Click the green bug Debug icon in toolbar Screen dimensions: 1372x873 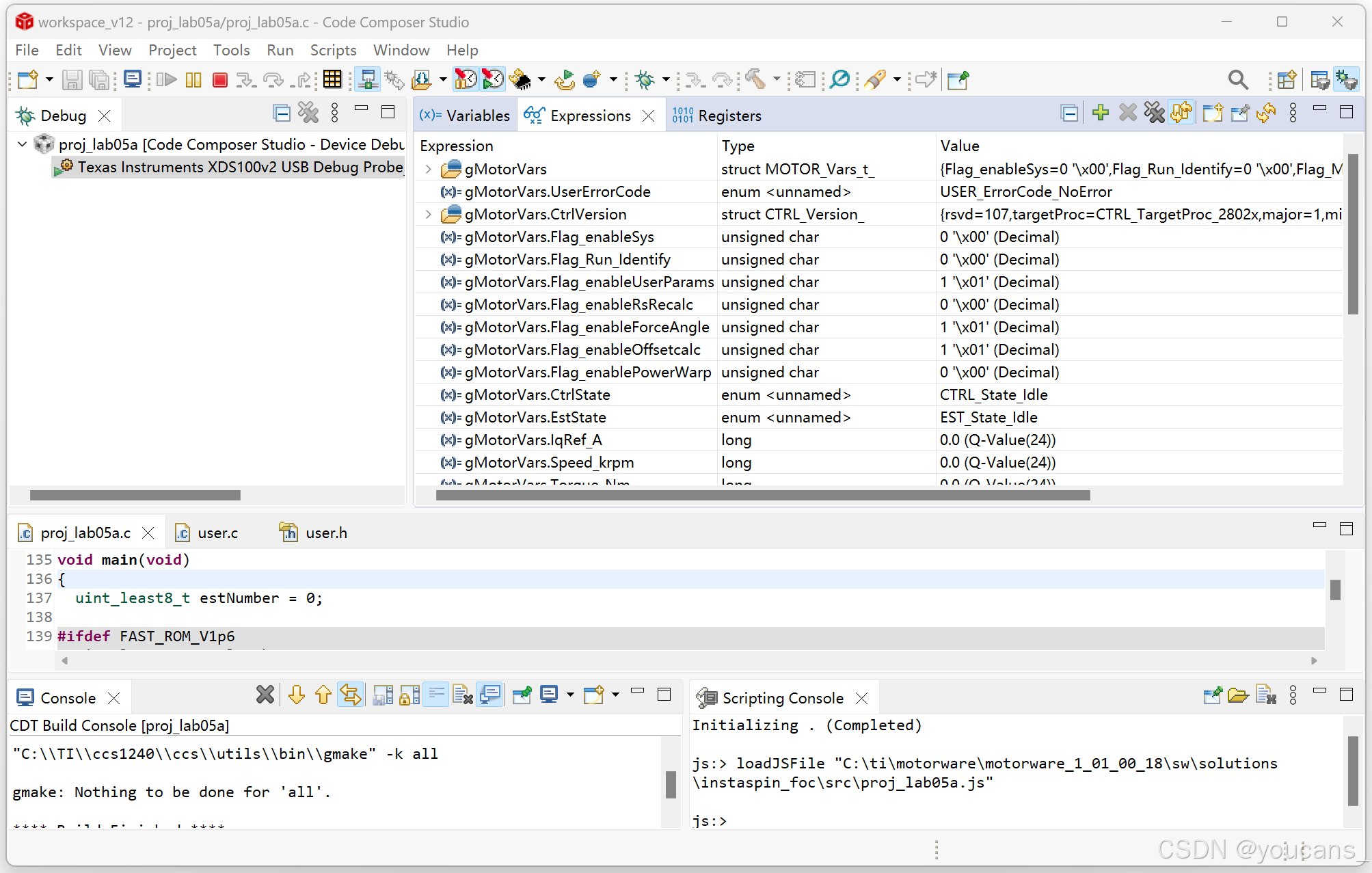[x=645, y=80]
